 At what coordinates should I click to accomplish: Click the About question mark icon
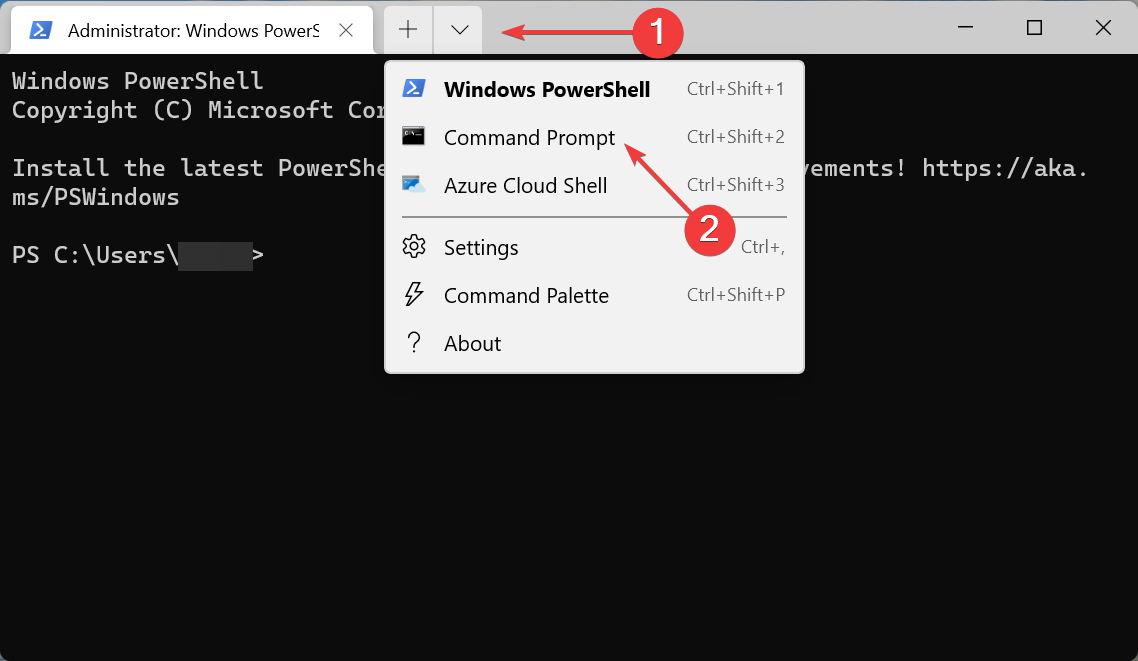click(414, 343)
